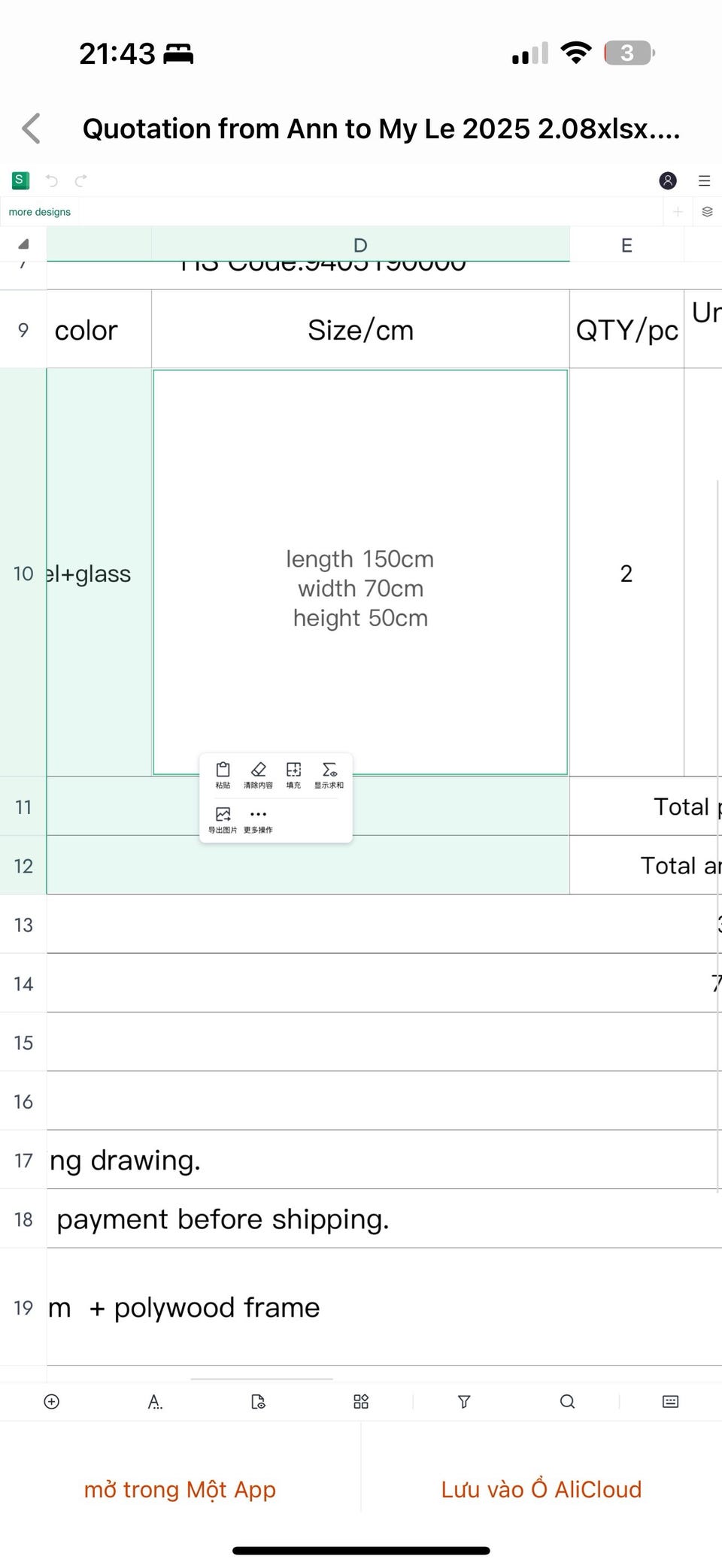Viewport: 722px width, 1568px height.
Task: Open the keyboard icon in bottom toolbar
Action: coord(670,1401)
